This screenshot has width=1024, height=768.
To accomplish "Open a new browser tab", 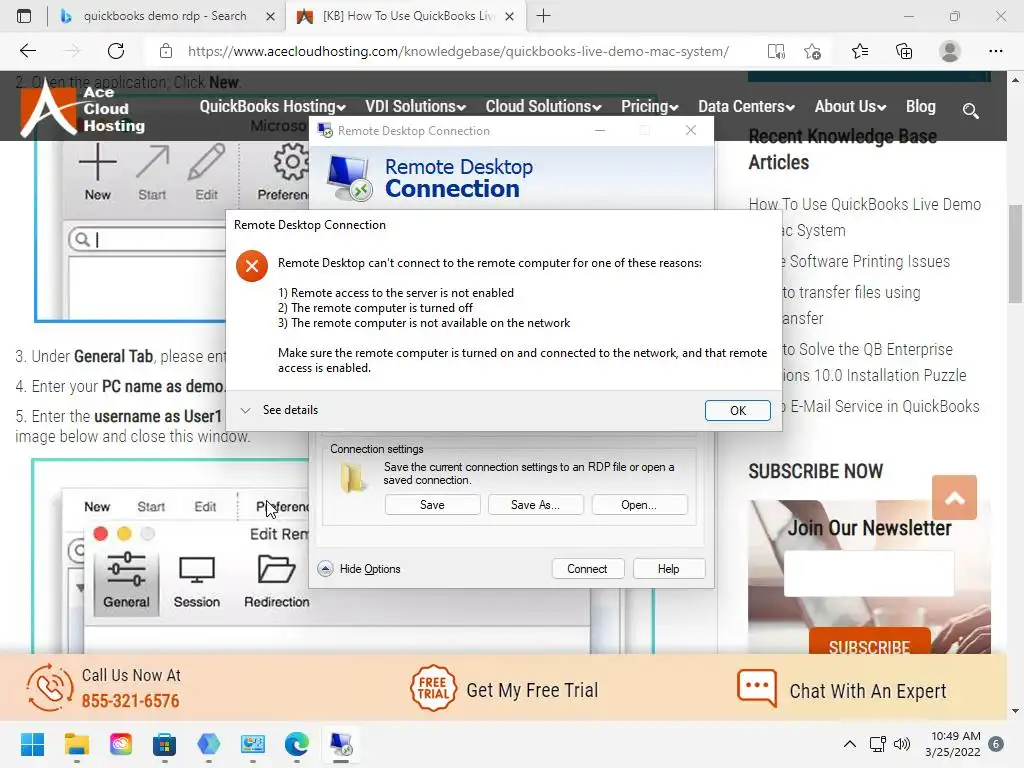I will (x=543, y=16).
